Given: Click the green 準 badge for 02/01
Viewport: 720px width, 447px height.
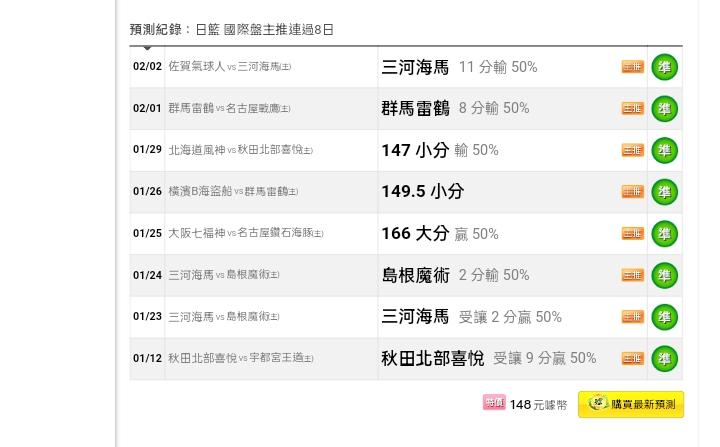Looking at the screenshot, I should pos(664,109).
